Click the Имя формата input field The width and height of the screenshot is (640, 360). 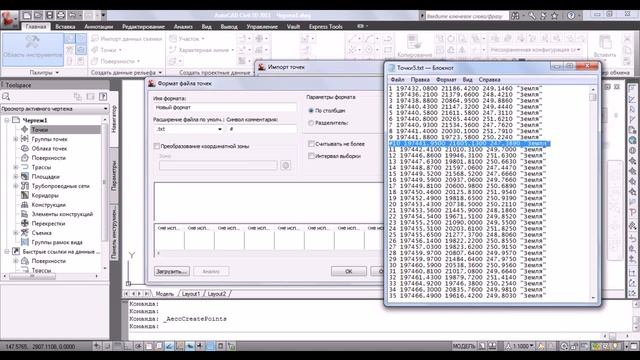(225, 107)
